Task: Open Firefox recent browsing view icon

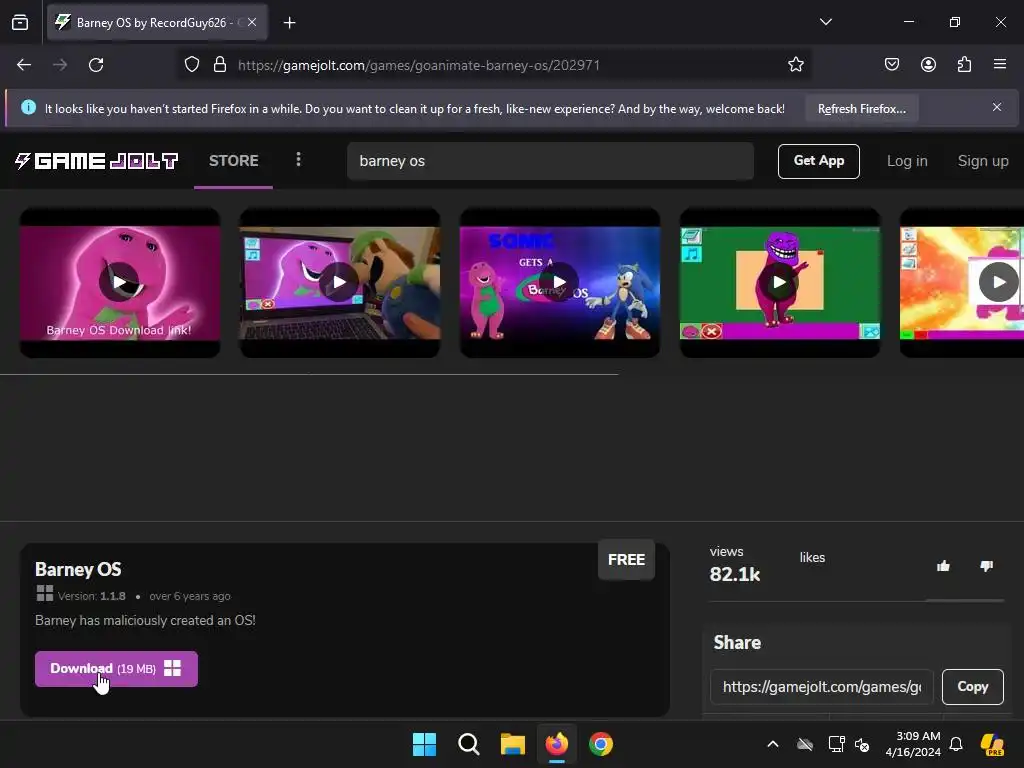Action: 20,22
